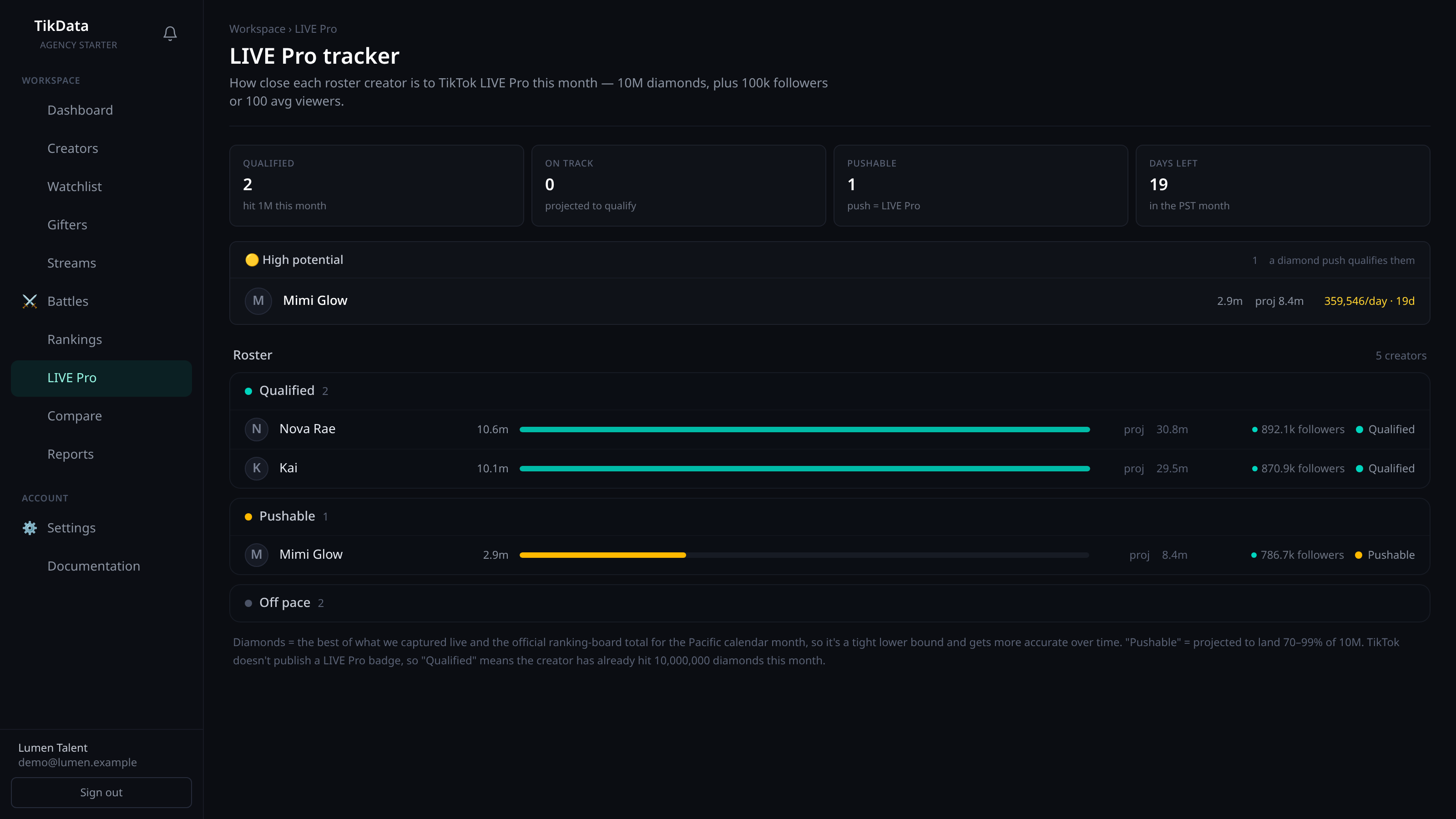Viewport: 1456px width, 819px height.
Task: Go to Creators in the sidebar
Action: click(101, 148)
